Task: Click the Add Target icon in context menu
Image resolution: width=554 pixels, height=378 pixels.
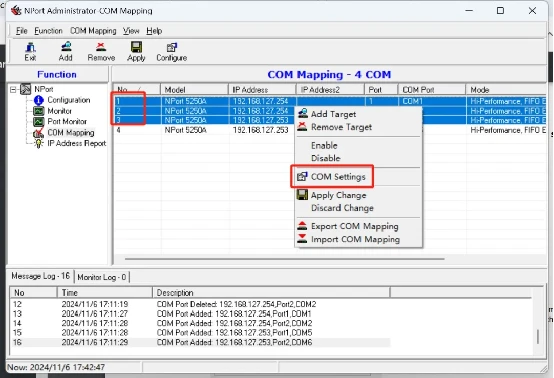Action: pos(302,113)
